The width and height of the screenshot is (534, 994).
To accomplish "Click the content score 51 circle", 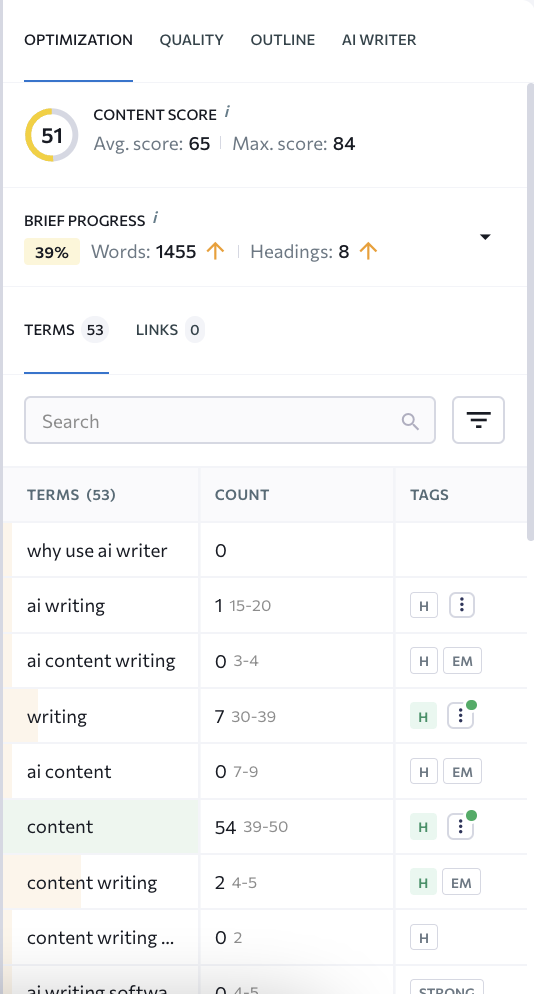I will coord(51,135).
